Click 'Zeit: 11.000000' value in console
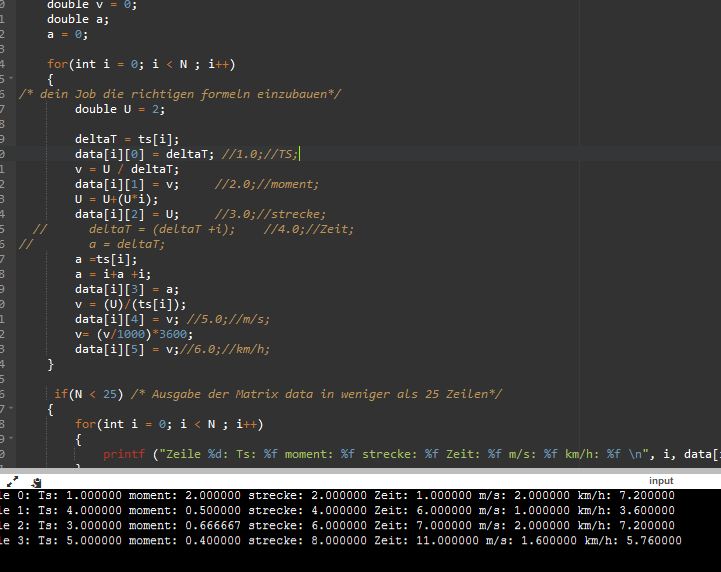This screenshot has width=721, height=572. pyautogui.click(x=426, y=541)
